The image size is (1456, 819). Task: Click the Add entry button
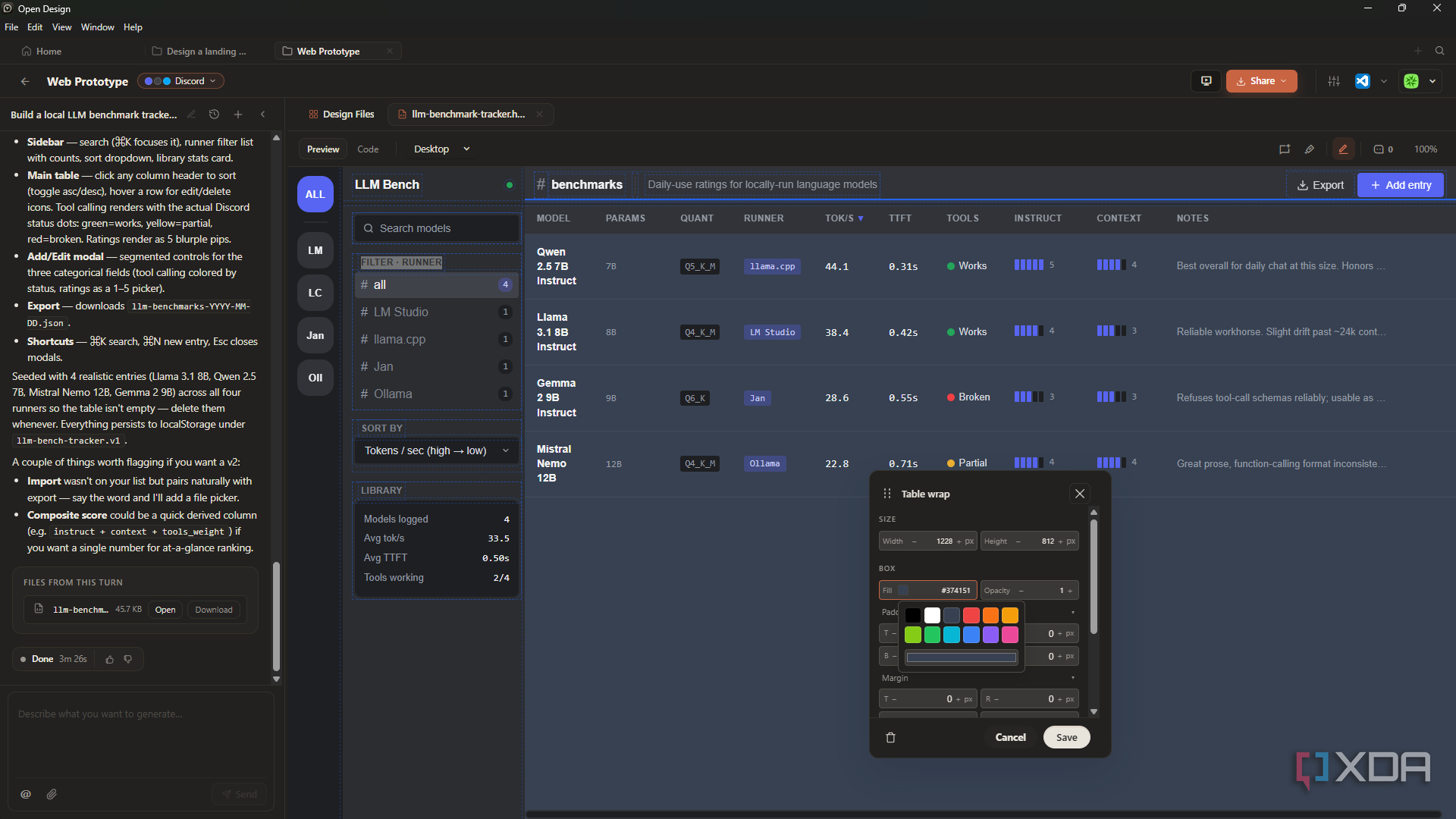(1400, 185)
